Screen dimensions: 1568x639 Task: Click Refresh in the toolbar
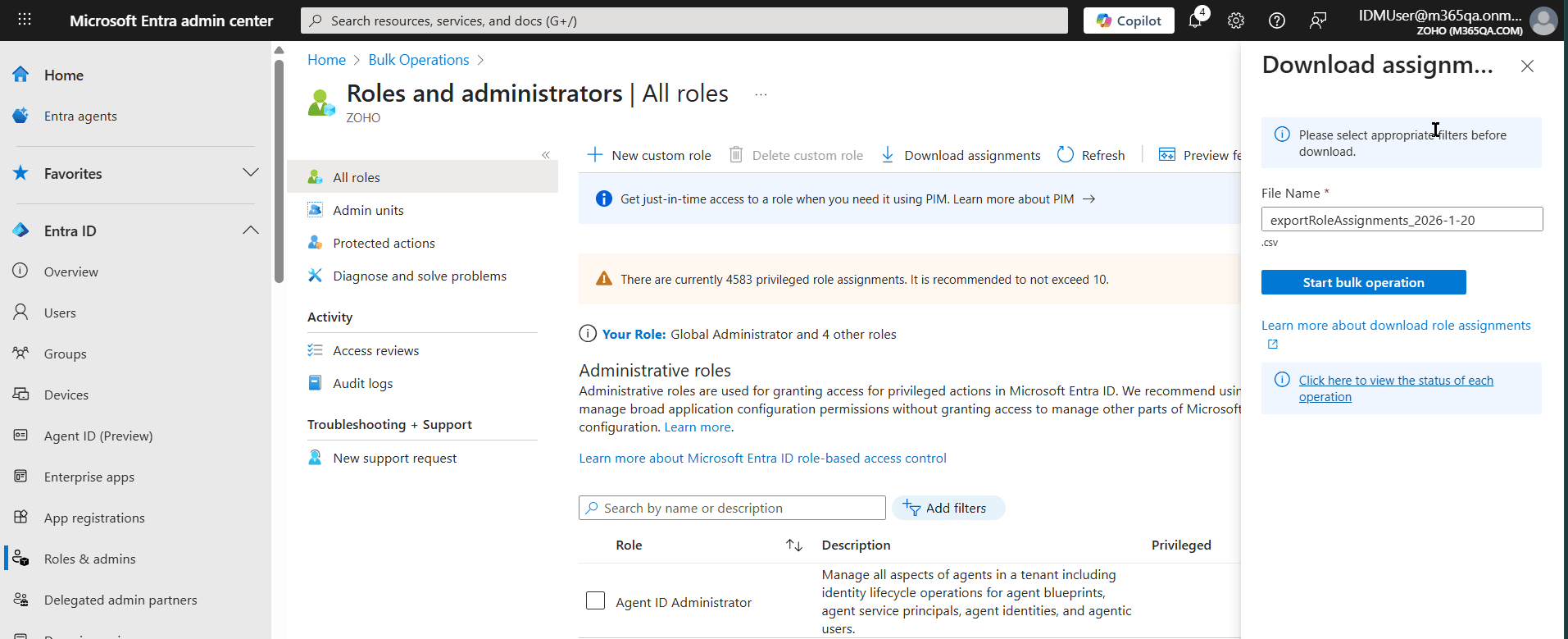click(1091, 155)
